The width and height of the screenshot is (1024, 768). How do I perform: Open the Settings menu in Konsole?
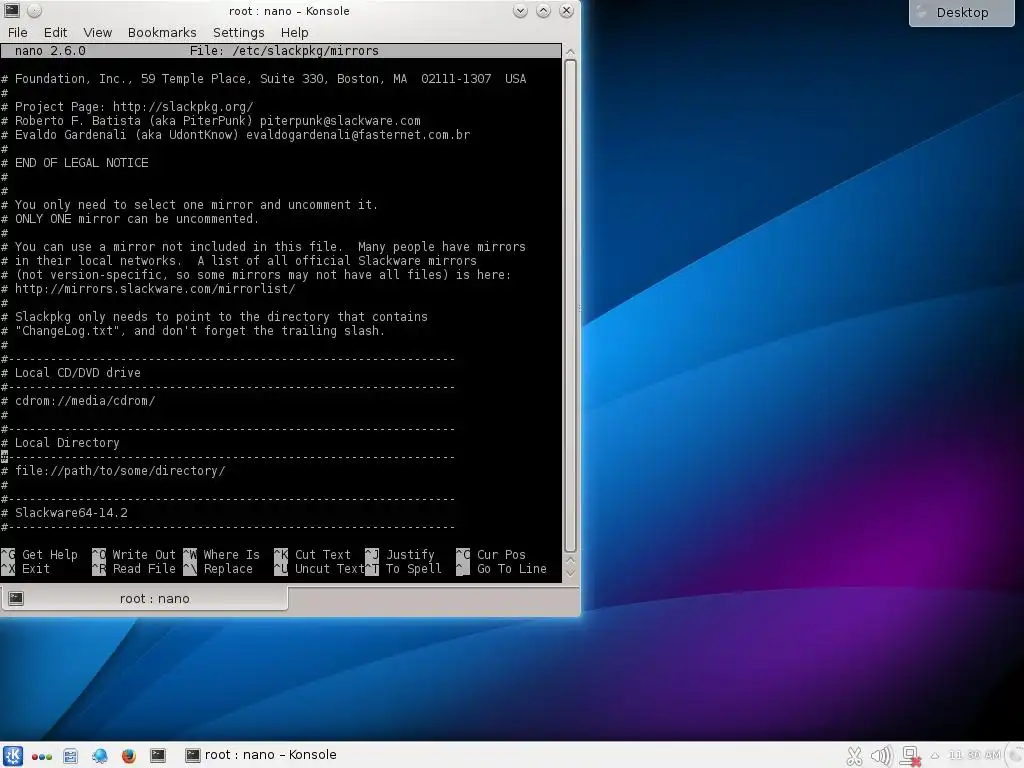[x=238, y=33]
